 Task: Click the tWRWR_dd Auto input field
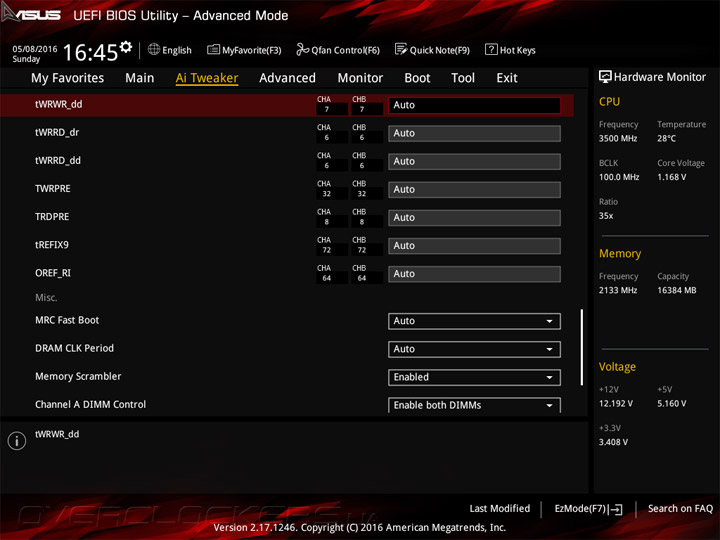click(474, 105)
